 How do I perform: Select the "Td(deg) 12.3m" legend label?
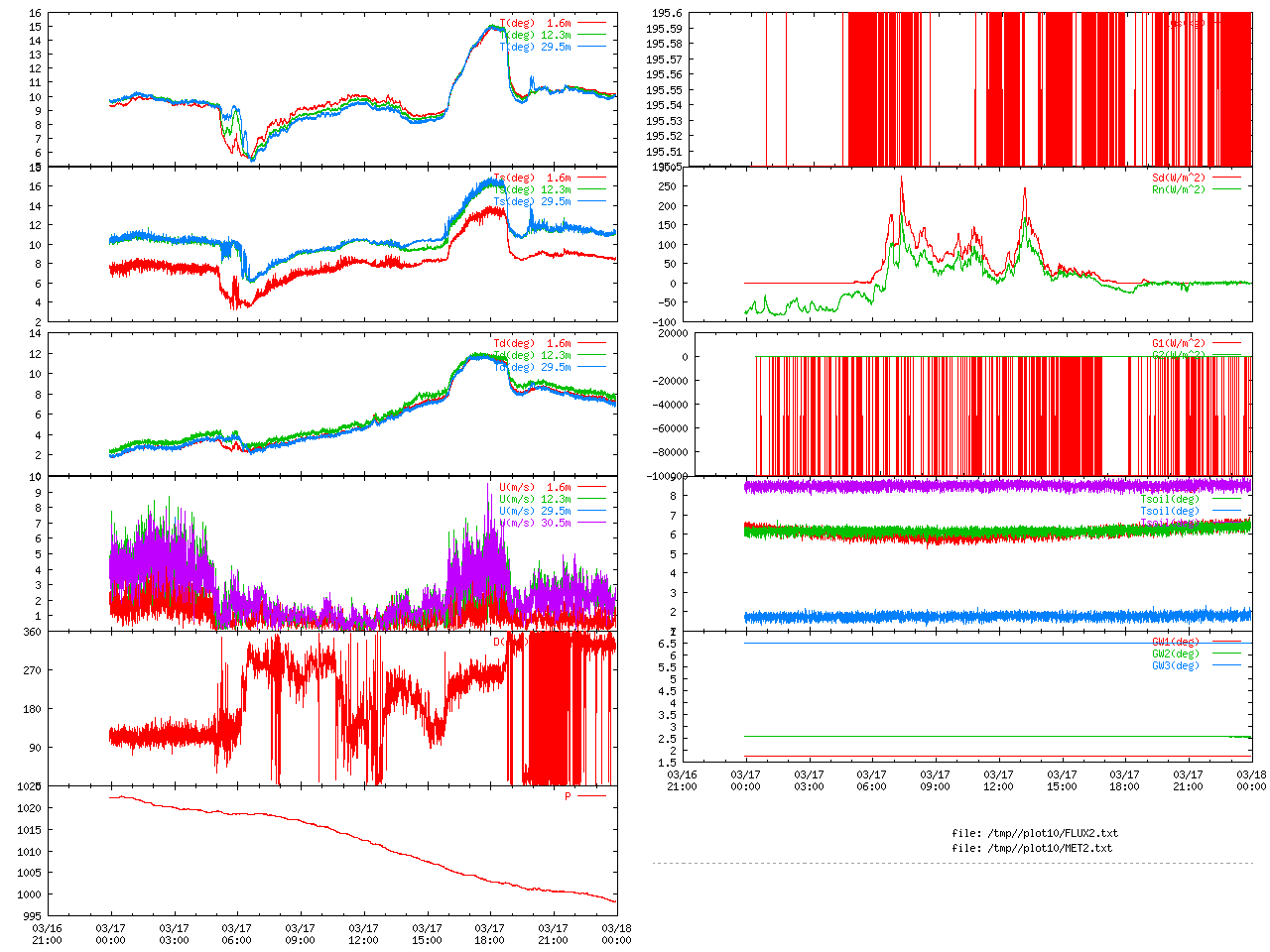[533, 356]
